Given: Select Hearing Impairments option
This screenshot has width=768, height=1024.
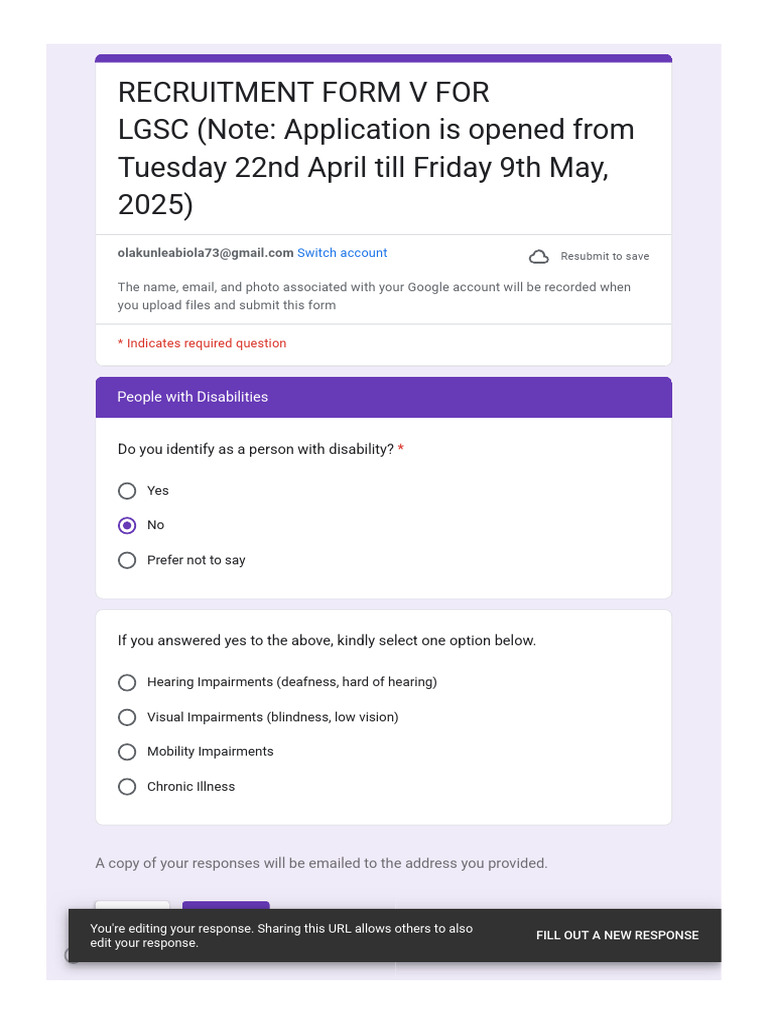Looking at the screenshot, I should coord(127,682).
